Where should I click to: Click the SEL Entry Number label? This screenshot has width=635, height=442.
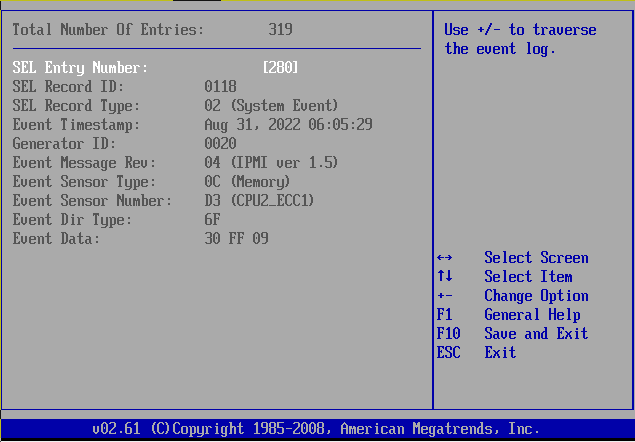(x=80, y=68)
